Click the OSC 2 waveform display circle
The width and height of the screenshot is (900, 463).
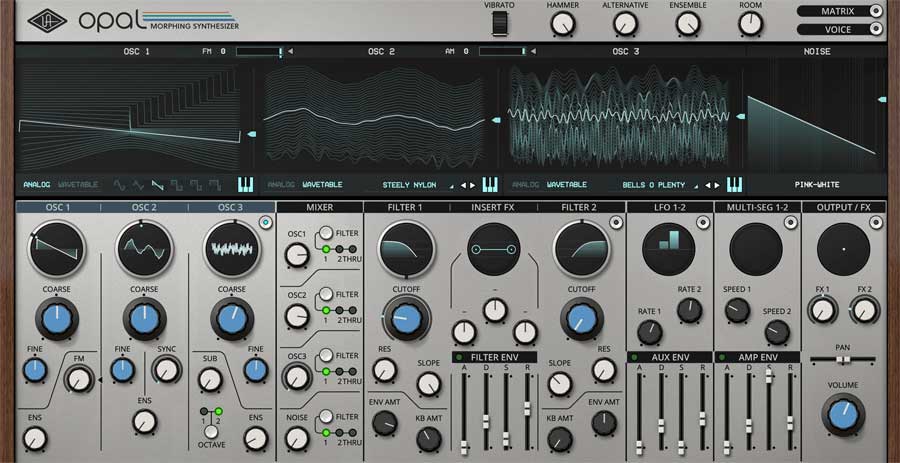145,249
